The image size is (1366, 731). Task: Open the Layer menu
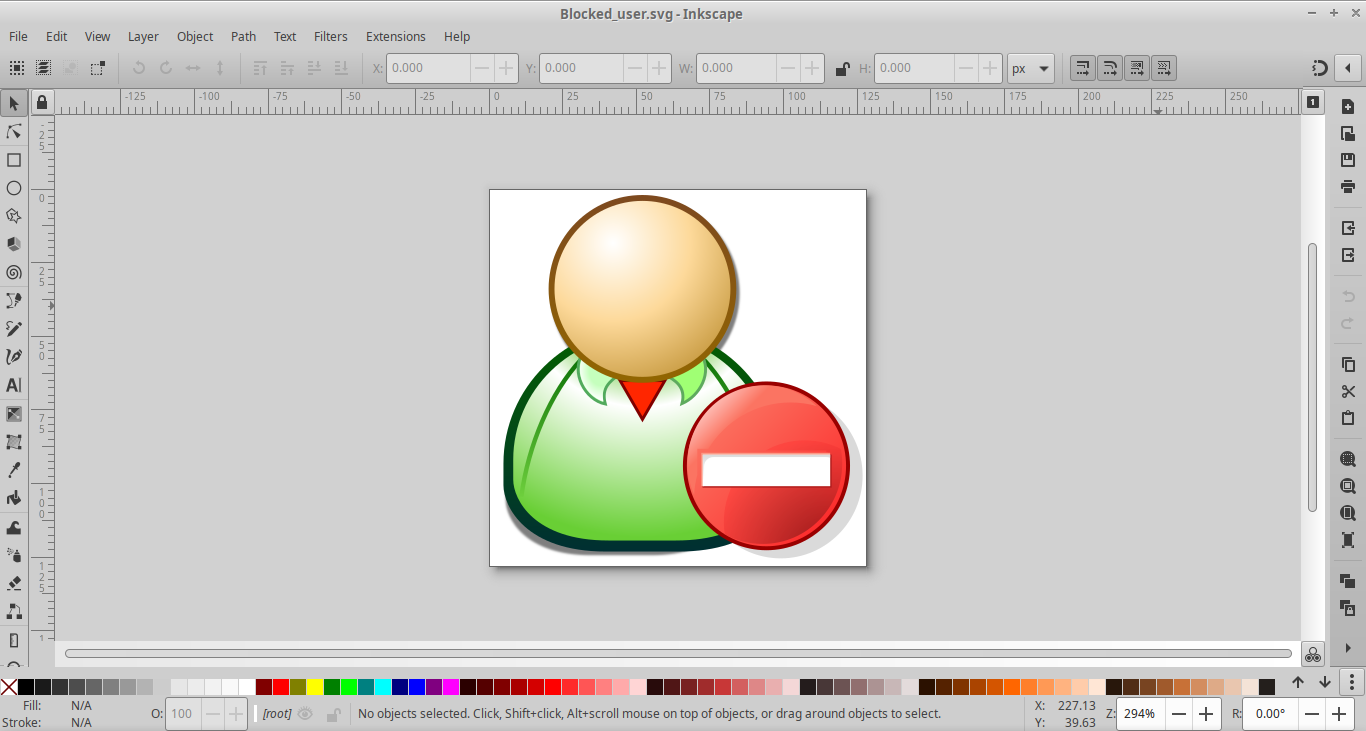coord(143,36)
